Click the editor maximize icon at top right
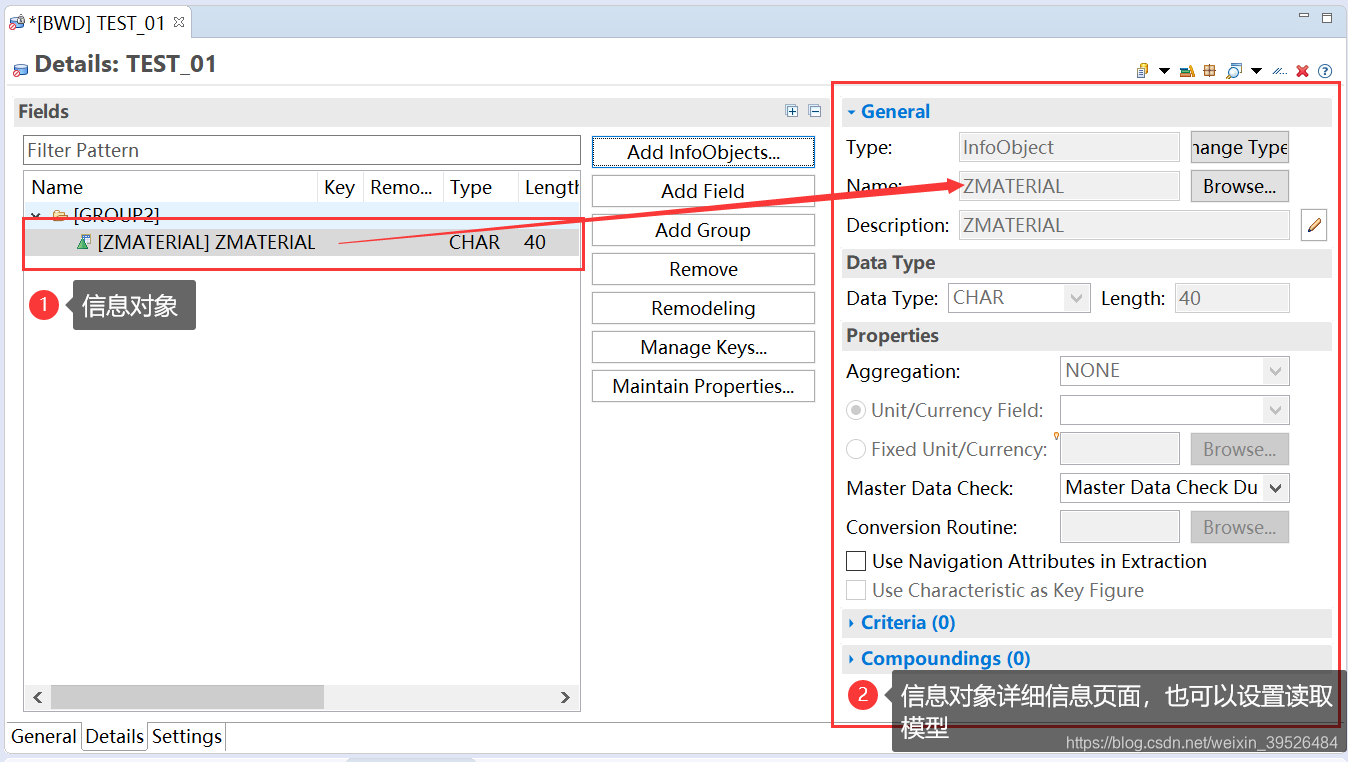Image resolution: width=1348 pixels, height=762 pixels. click(1327, 17)
